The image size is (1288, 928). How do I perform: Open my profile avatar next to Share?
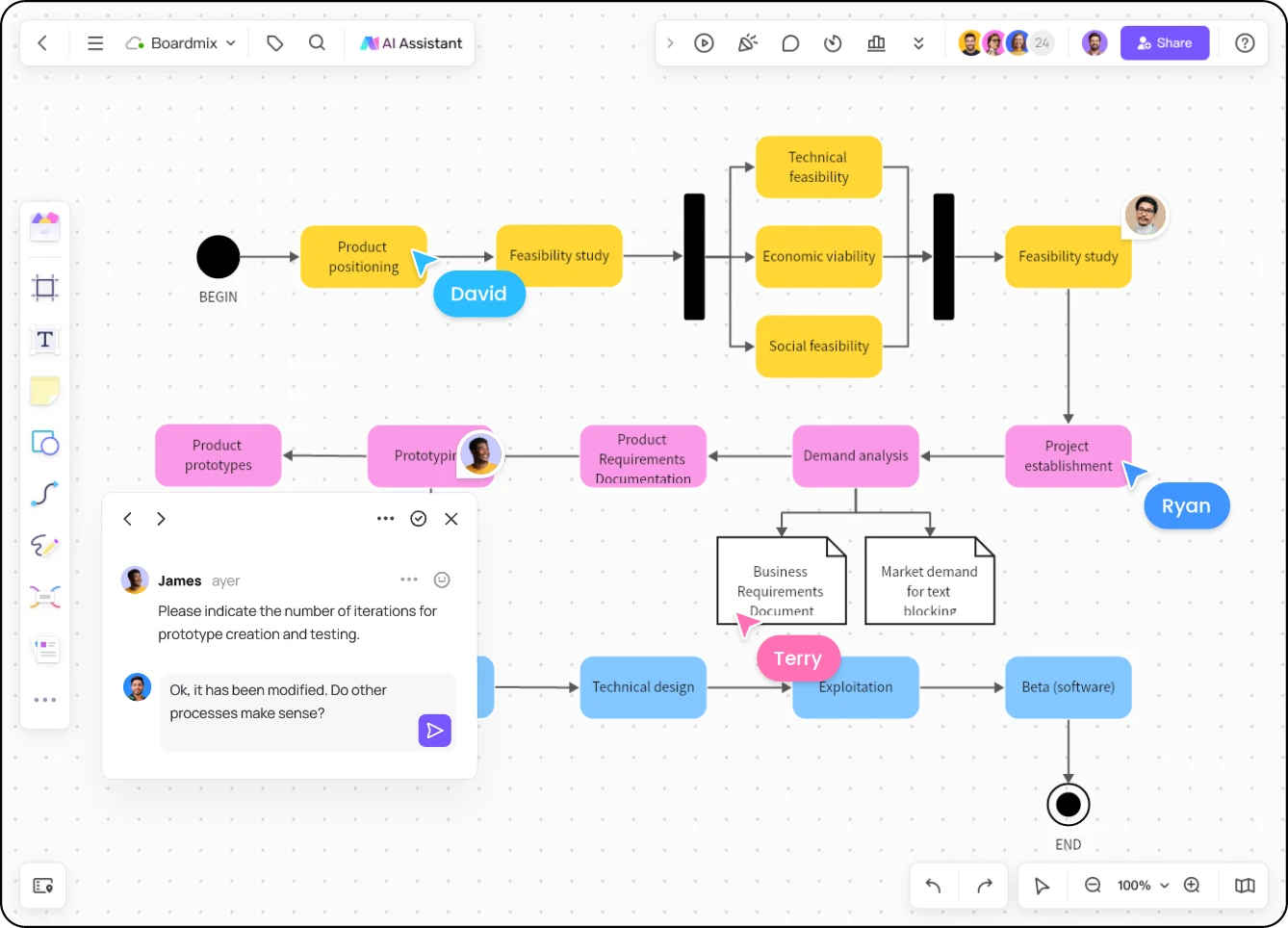tap(1095, 43)
